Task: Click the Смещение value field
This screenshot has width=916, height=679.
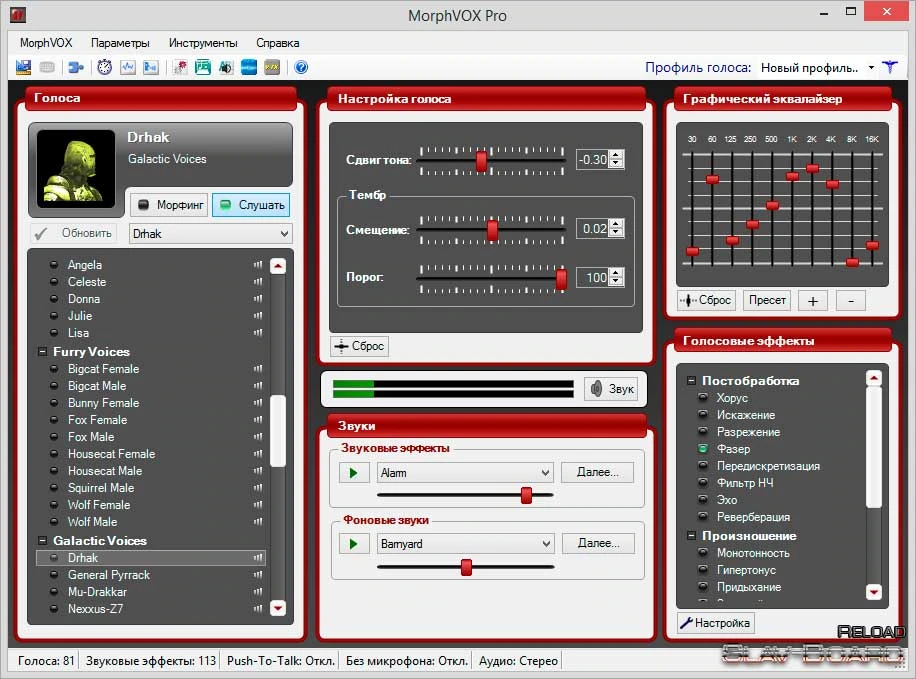Action: 593,228
